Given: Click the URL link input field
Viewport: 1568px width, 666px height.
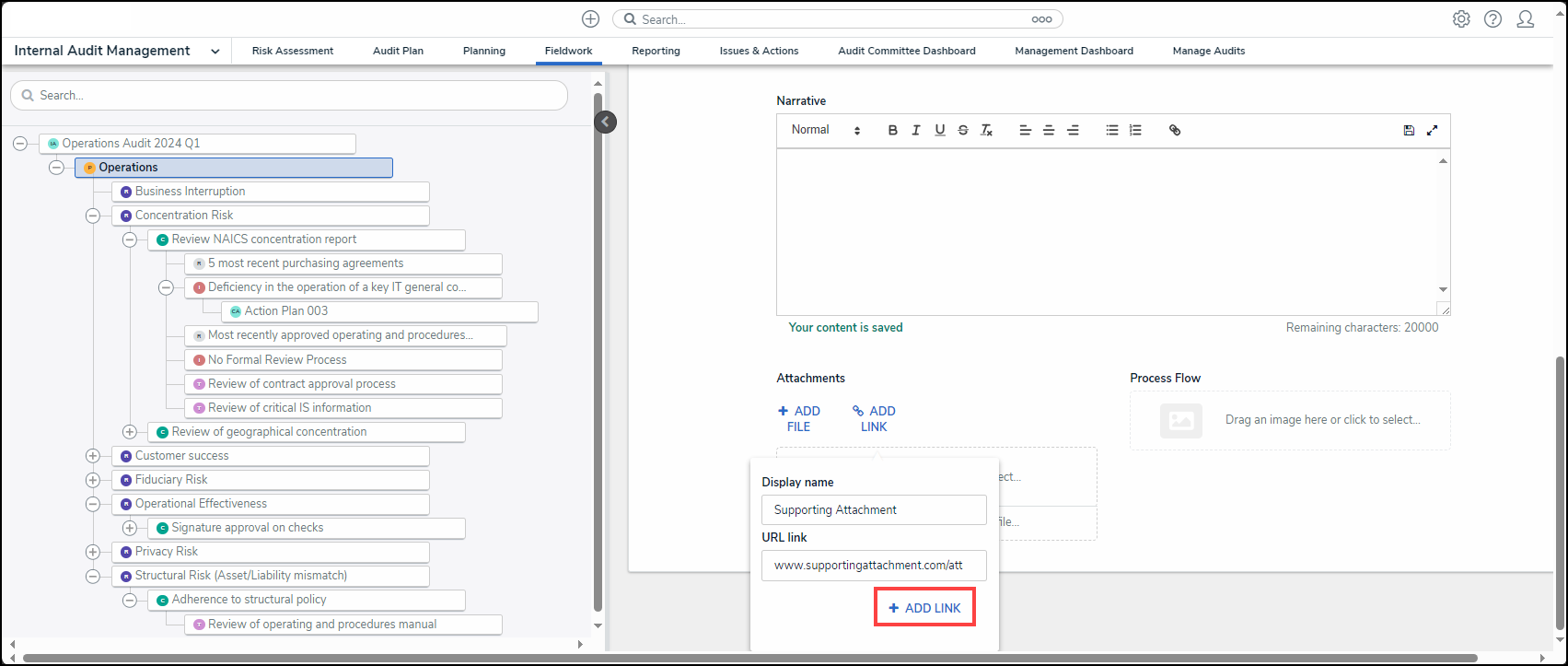Looking at the screenshot, I should coord(873,566).
